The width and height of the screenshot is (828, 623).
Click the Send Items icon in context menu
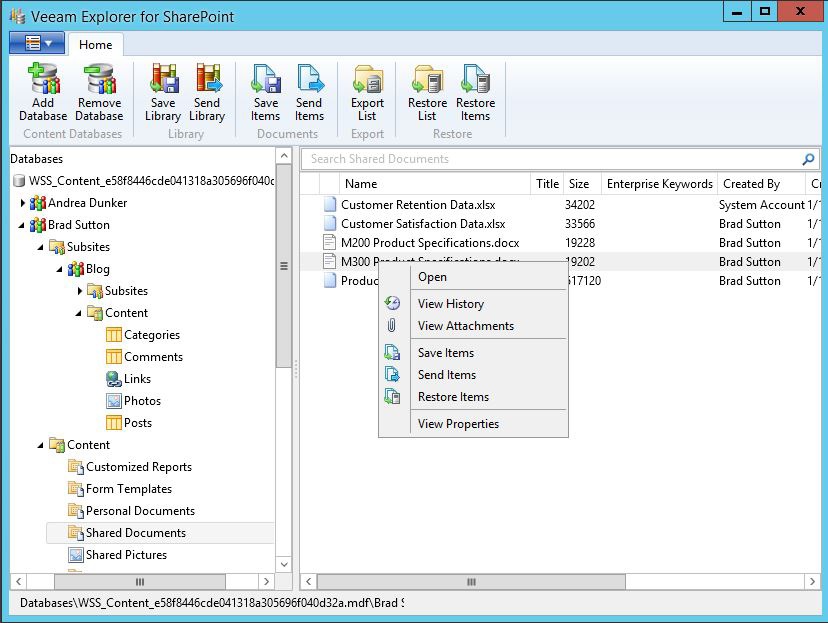coord(392,374)
